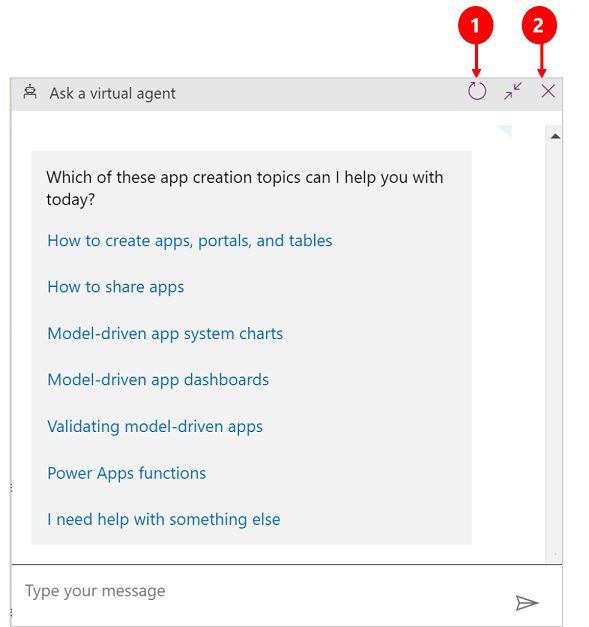Collapse the chat with the inward arrows icon
This screenshot has height=627, width=589.
pos(513,91)
